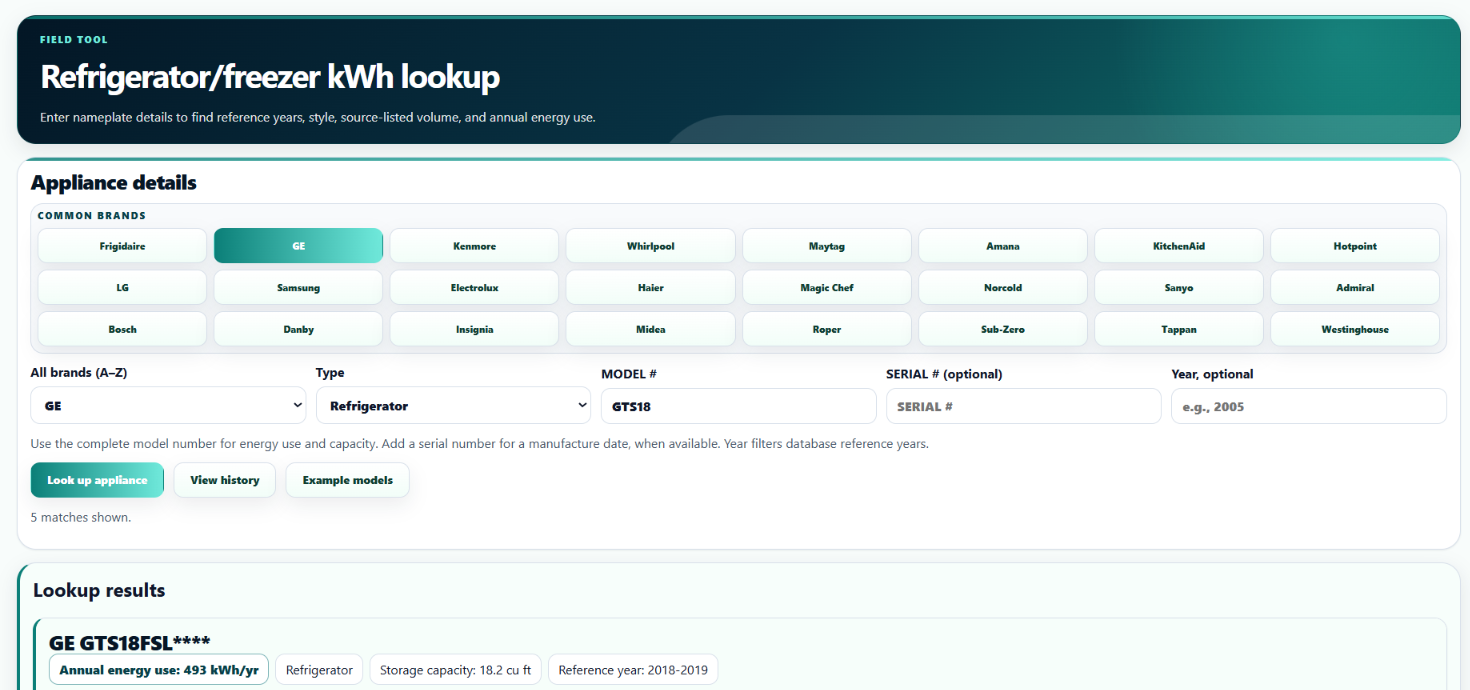Click the Refrigerator tag in results

(x=319, y=670)
